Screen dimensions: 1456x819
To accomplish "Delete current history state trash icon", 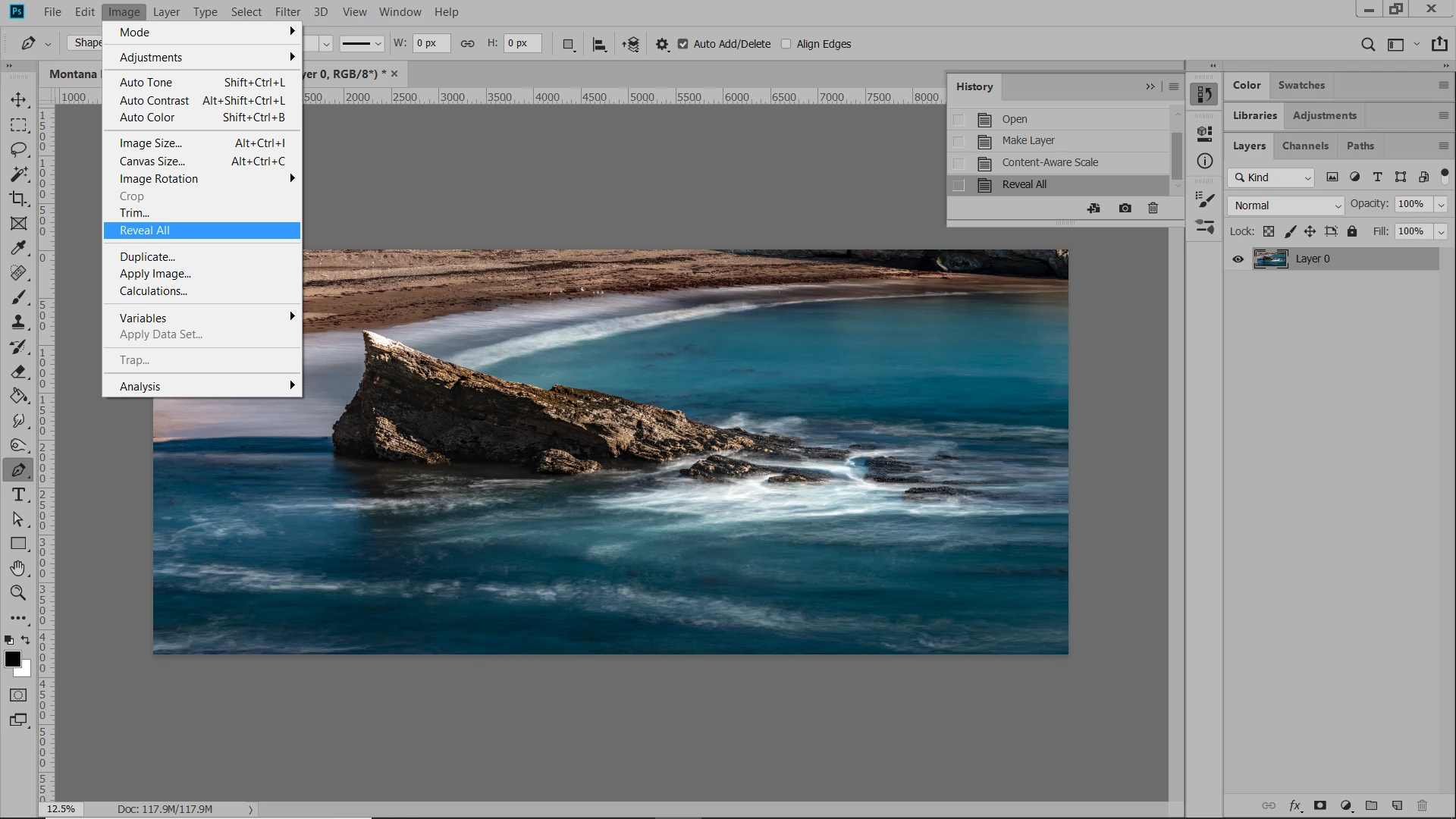I will pos(1153,208).
